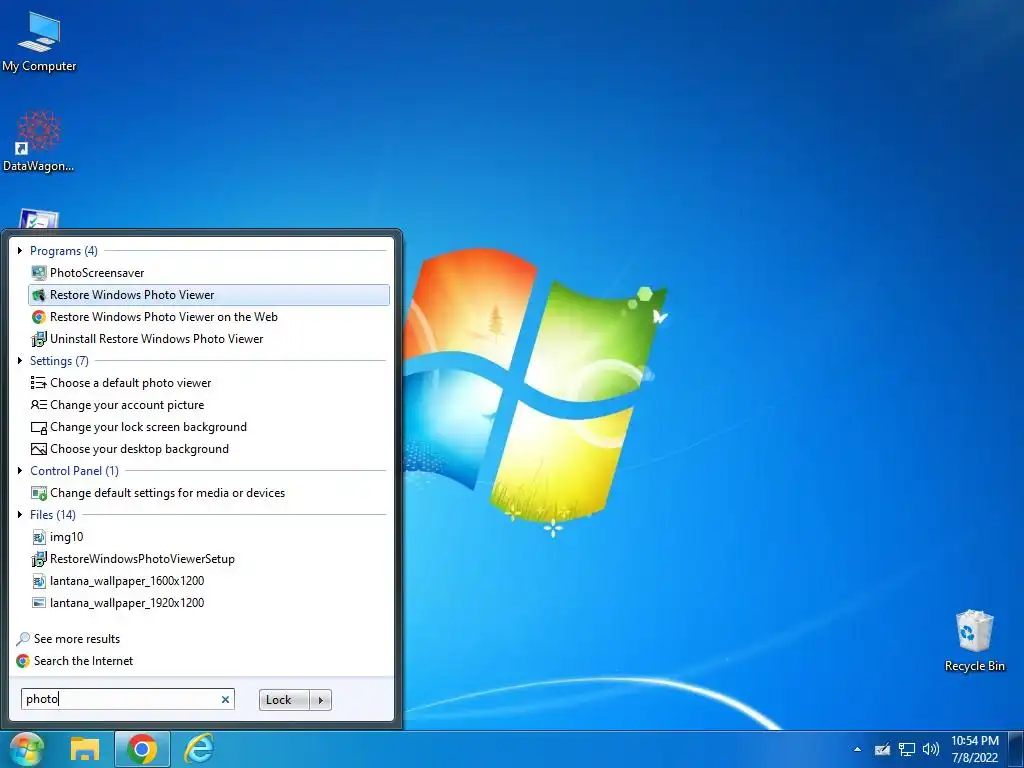Image resolution: width=1024 pixels, height=768 pixels.
Task: Click Chrome icon beside 'Photo Viewer on the Web'
Action: click(x=39, y=317)
